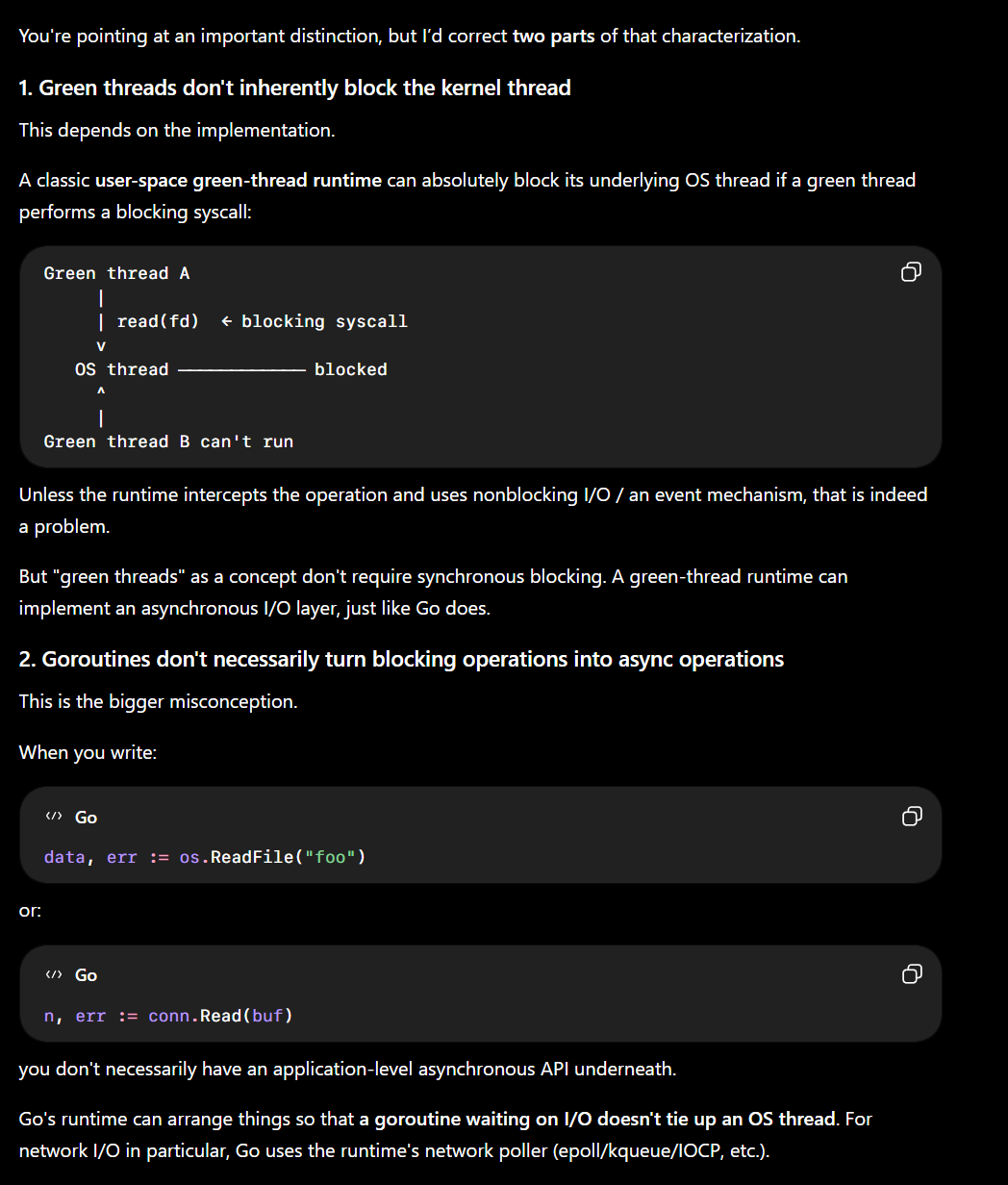The height and width of the screenshot is (1185, 1008).
Task: Copy the green thread diagram code block
Action: (911, 272)
